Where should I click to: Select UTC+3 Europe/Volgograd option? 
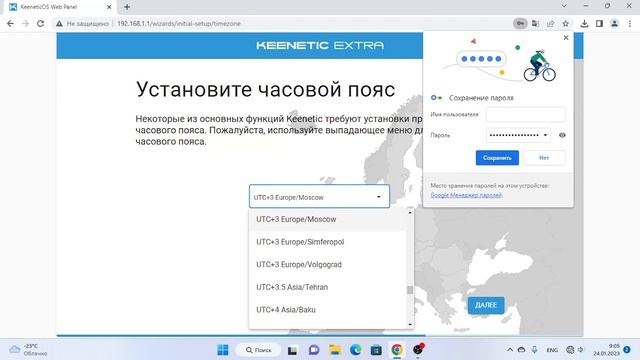tap(327, 264)
